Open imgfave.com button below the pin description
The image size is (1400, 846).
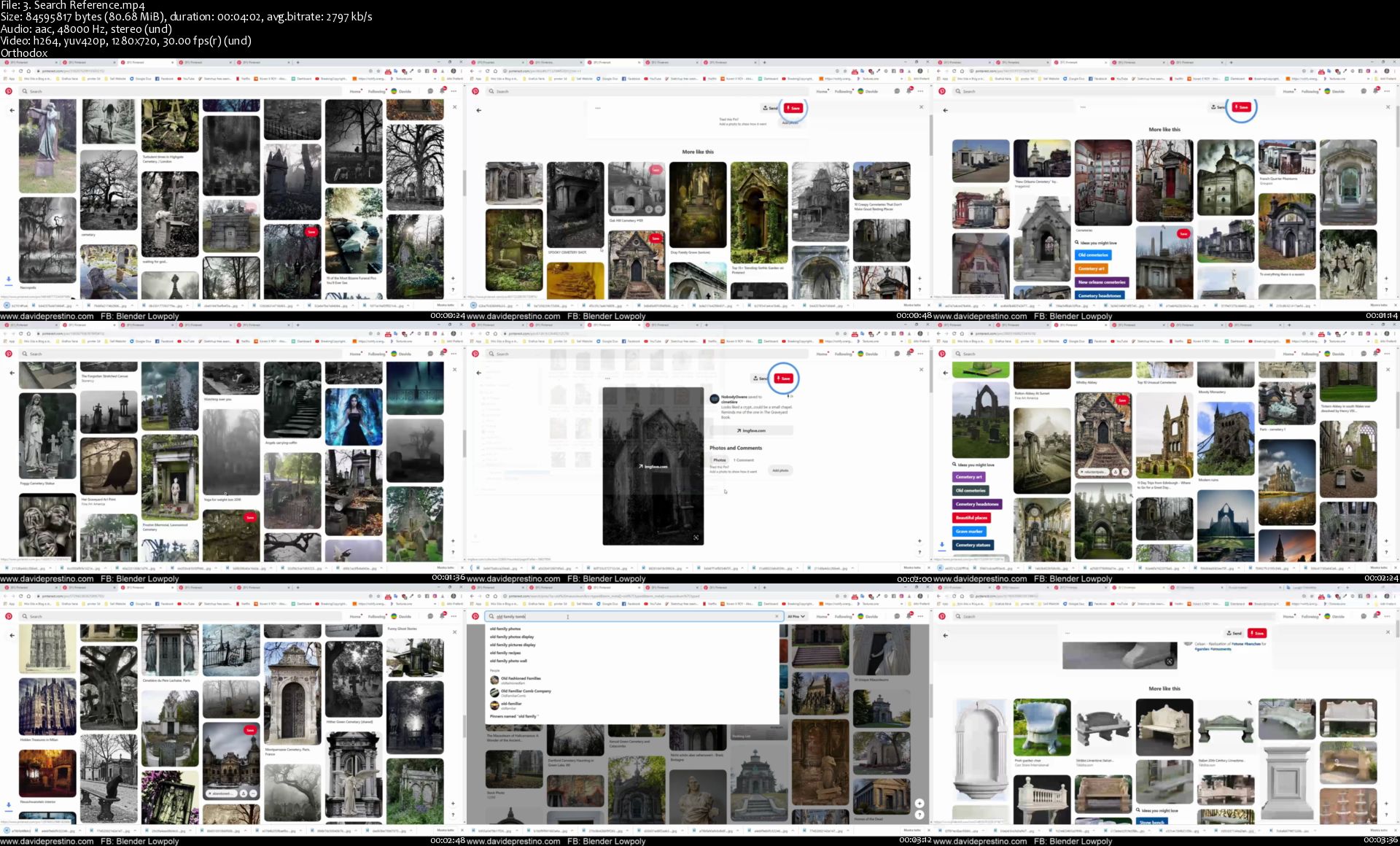pyautogui.click(x=751, y=431)
